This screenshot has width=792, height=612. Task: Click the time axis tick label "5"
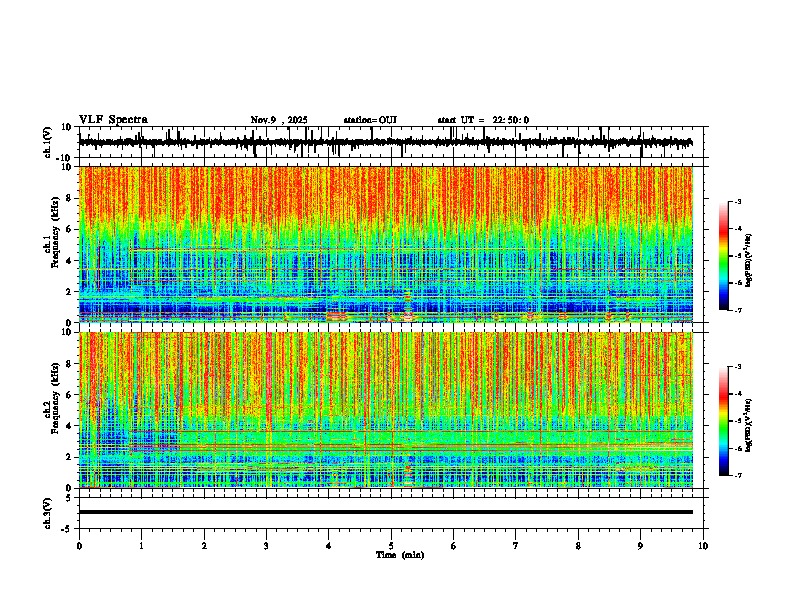pos(391,546)
